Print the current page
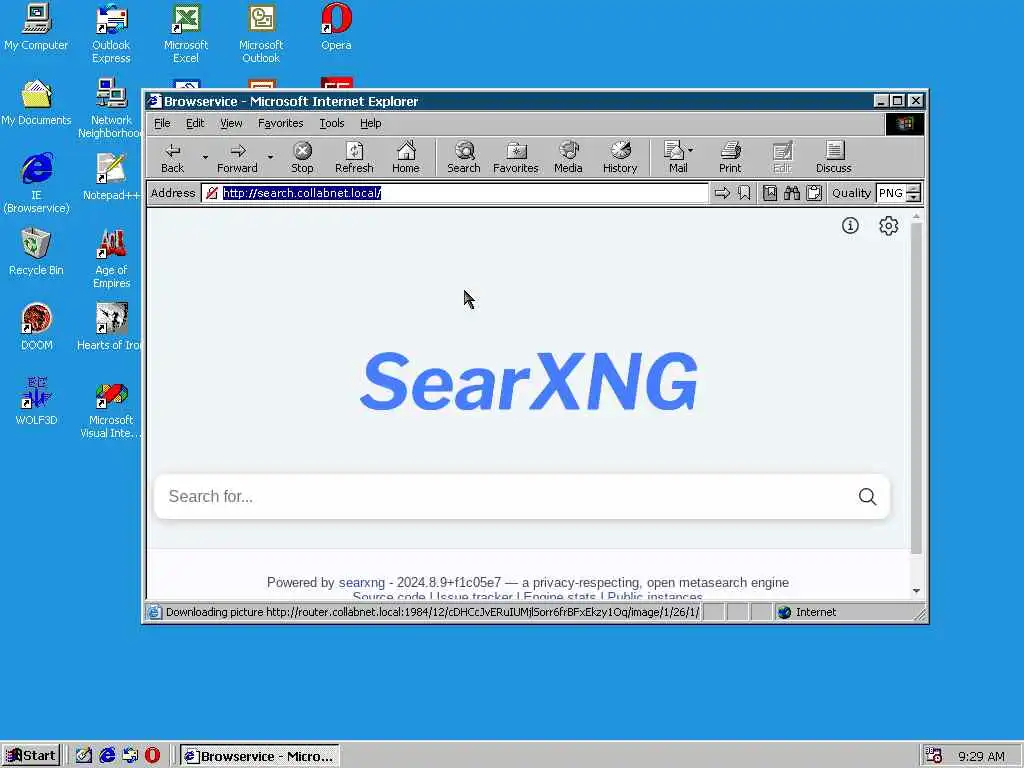The height and width of the screenshot is (768, 1024). tap(730, 158)
